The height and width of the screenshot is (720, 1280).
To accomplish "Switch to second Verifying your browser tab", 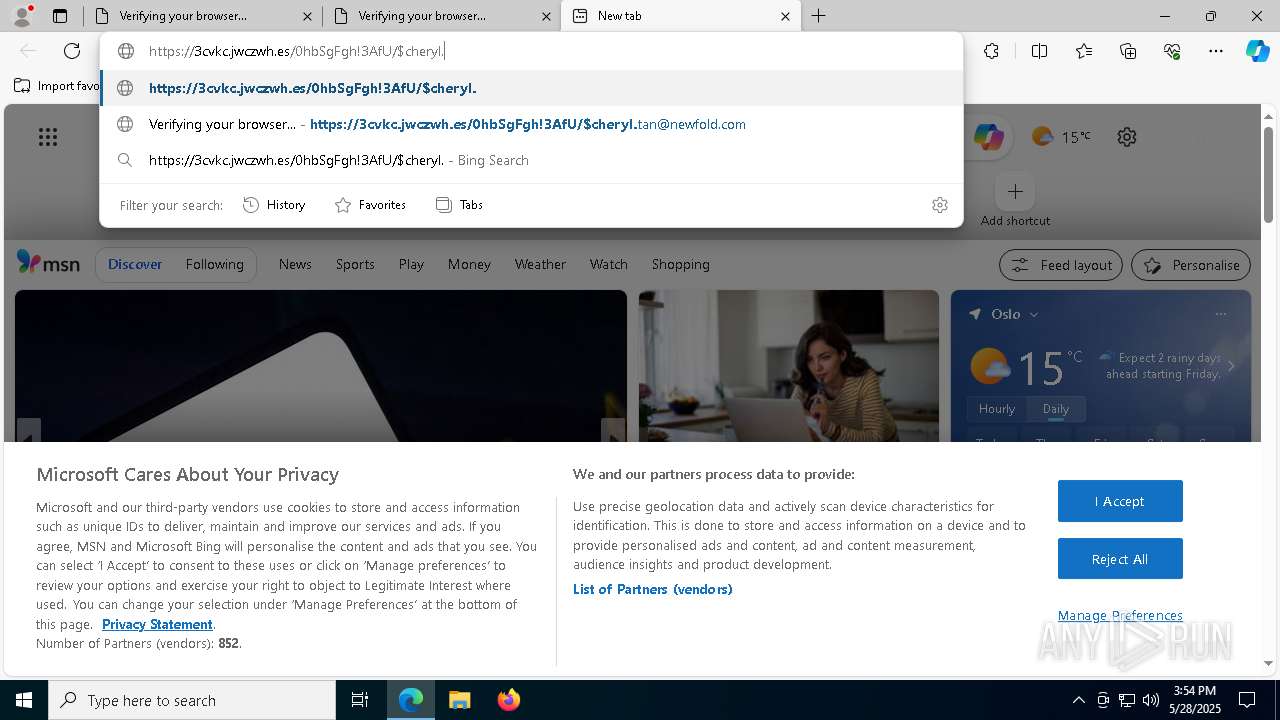I will pyautogui.click(x=440, y=16).
